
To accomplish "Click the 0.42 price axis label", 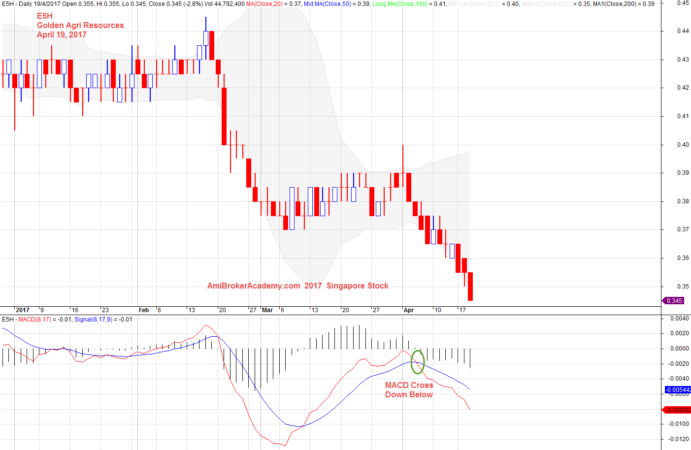I will pos(683,87).
